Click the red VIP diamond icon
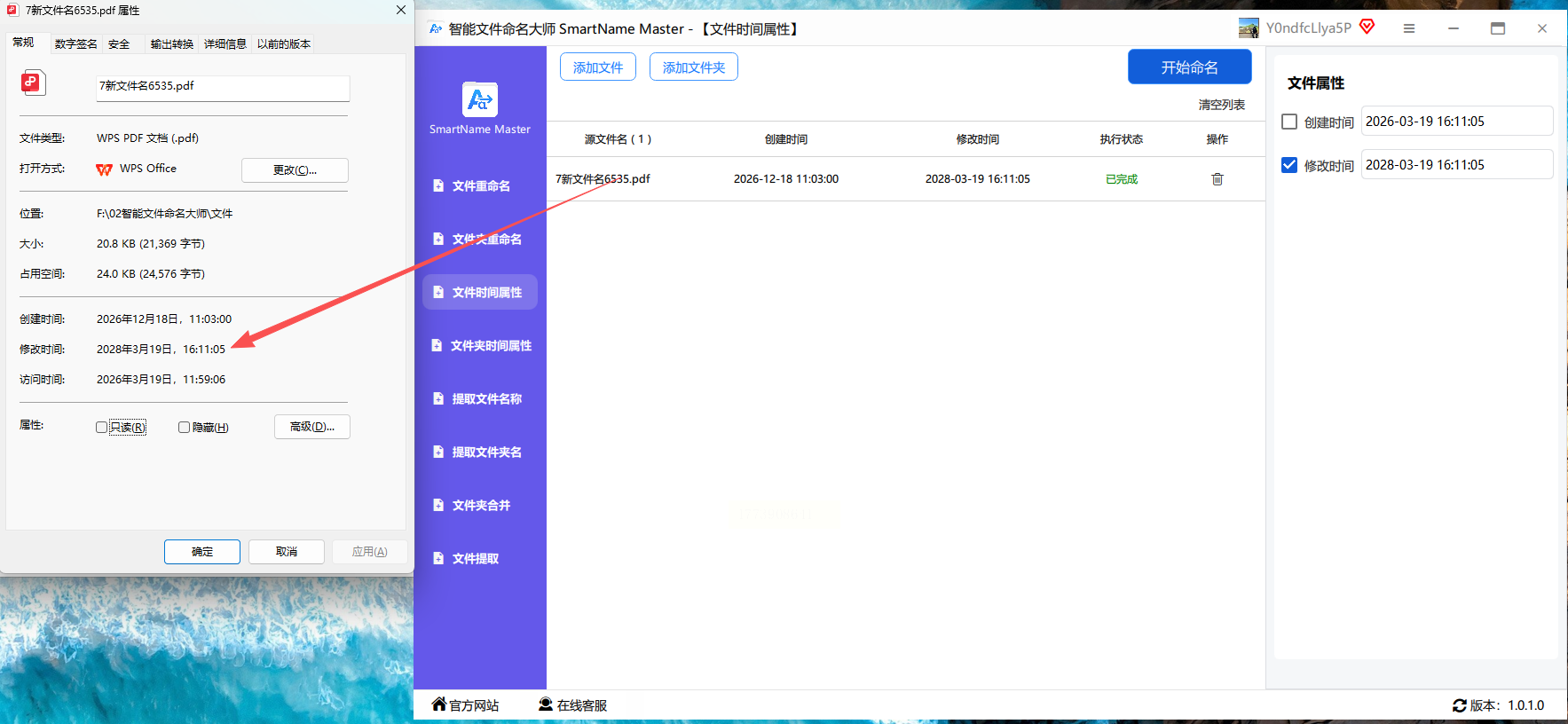This screenshot has width=1568, height=724. 1367,27
